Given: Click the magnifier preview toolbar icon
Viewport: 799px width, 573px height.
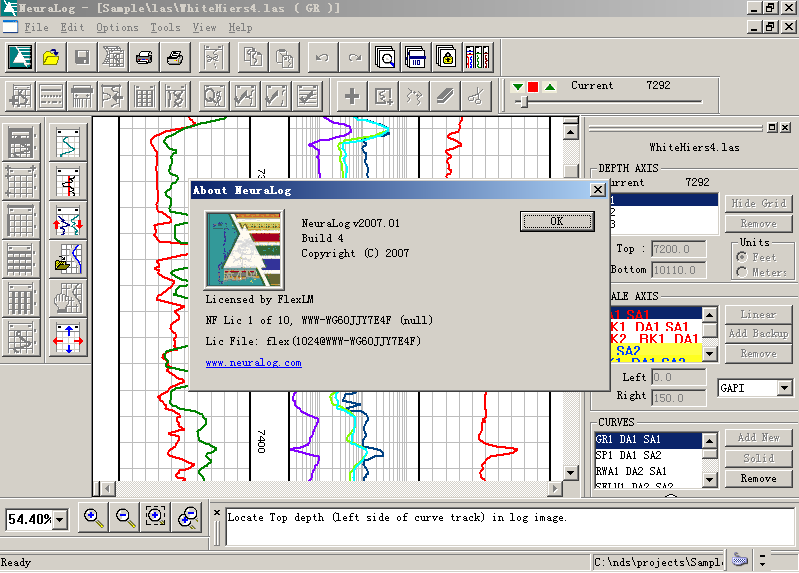Looking at the screenshot, I should click(385, 57).
